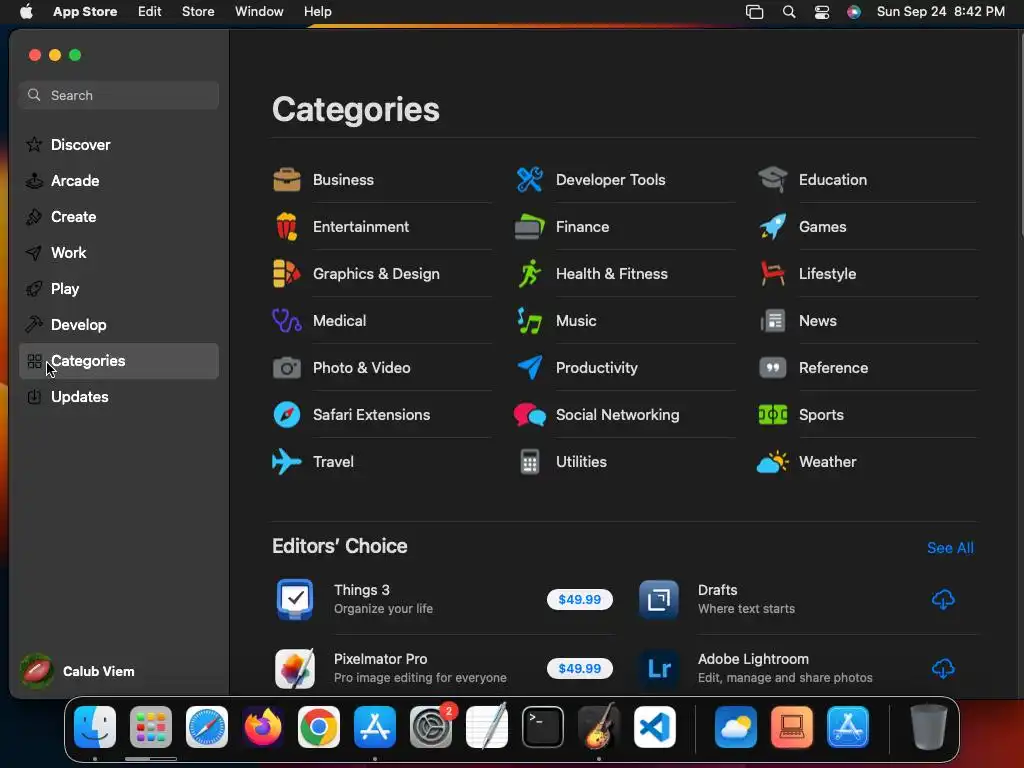Switch to the Work sidebar section
The height and width of the screenshot is (768, 1024).
tap(119, 253)
